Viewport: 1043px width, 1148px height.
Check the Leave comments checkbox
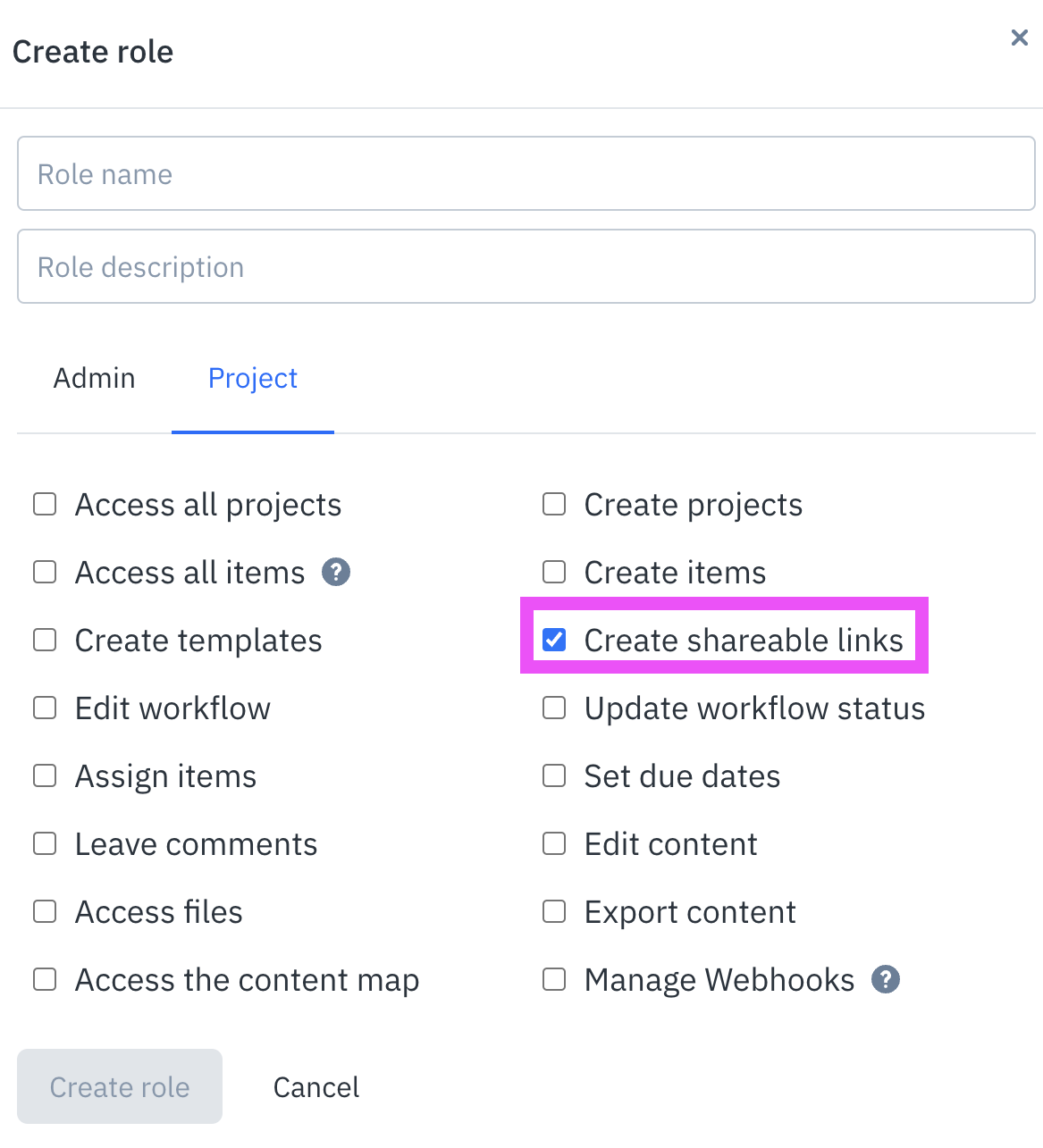[x=45, y=843]
